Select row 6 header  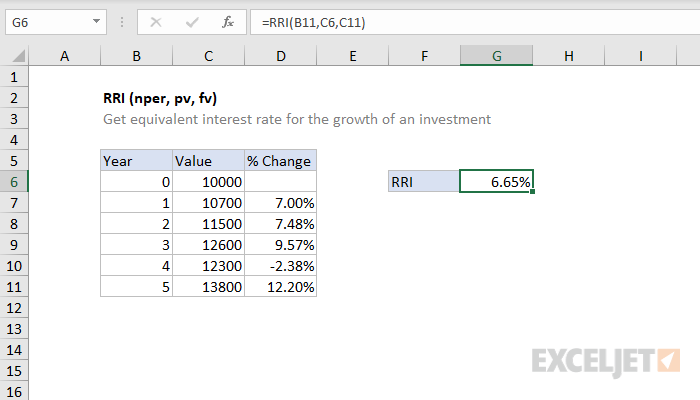(x=14, y=182)
